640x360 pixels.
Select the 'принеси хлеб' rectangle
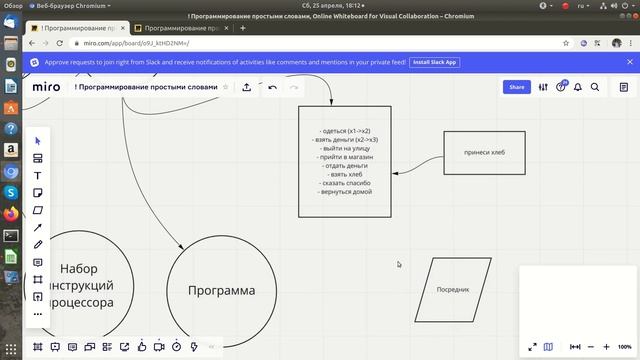tap(484, 153)
